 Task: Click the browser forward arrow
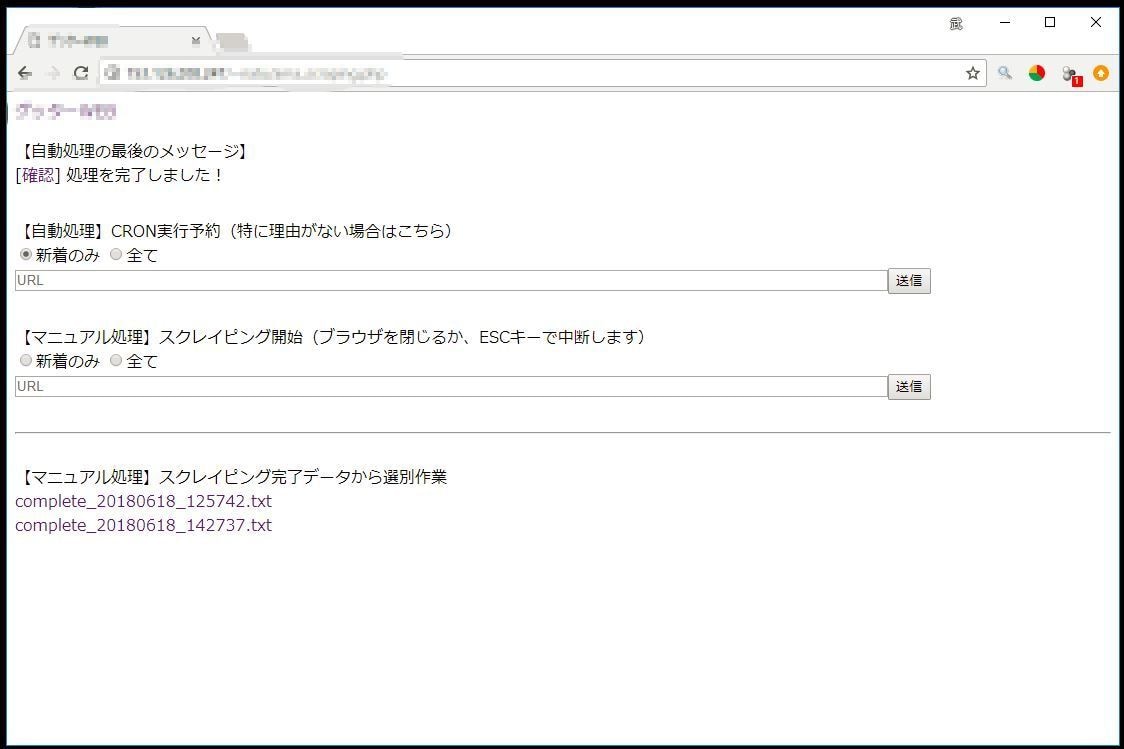(53, 73)
